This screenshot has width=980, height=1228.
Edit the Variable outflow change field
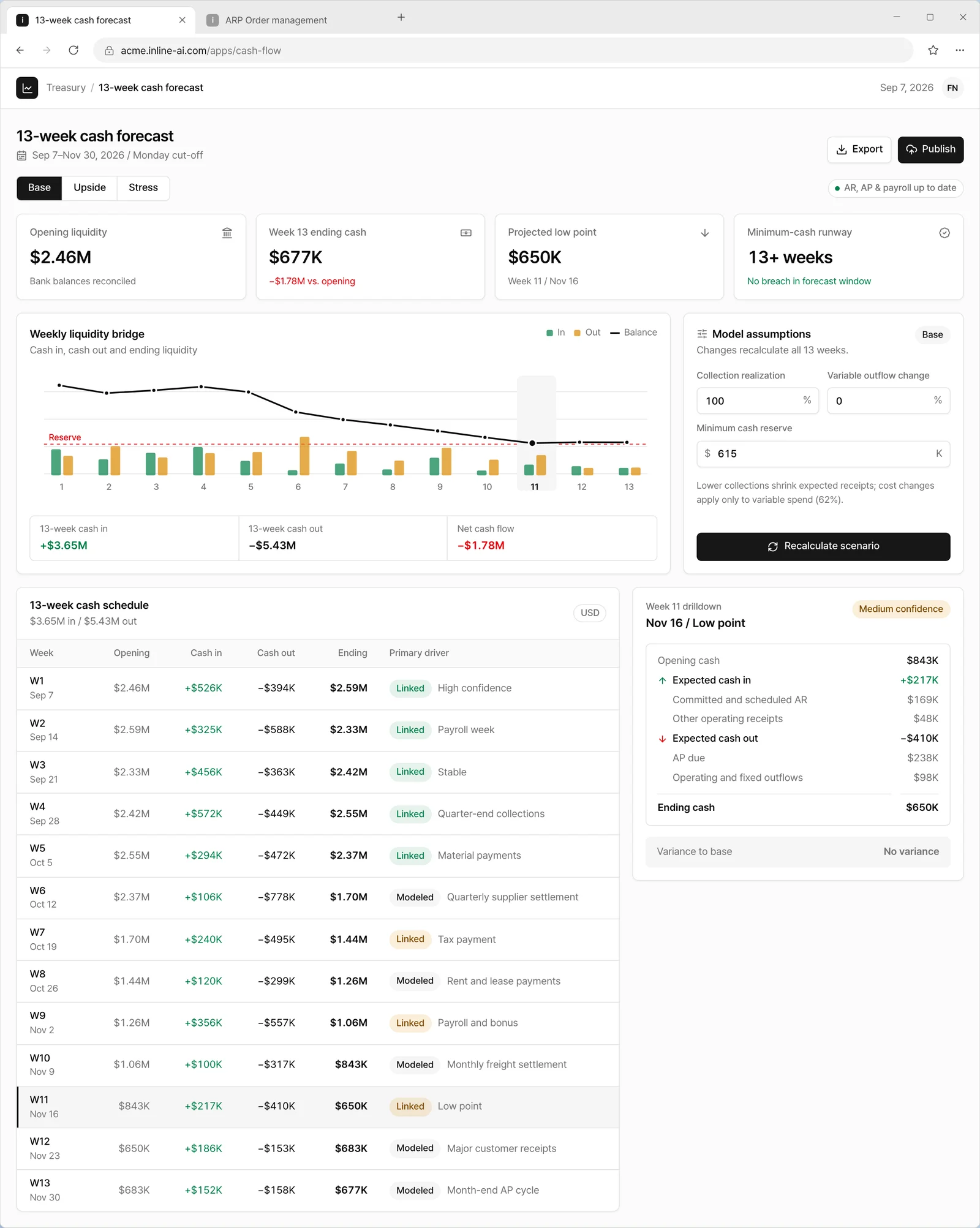(x=888, y=401)
